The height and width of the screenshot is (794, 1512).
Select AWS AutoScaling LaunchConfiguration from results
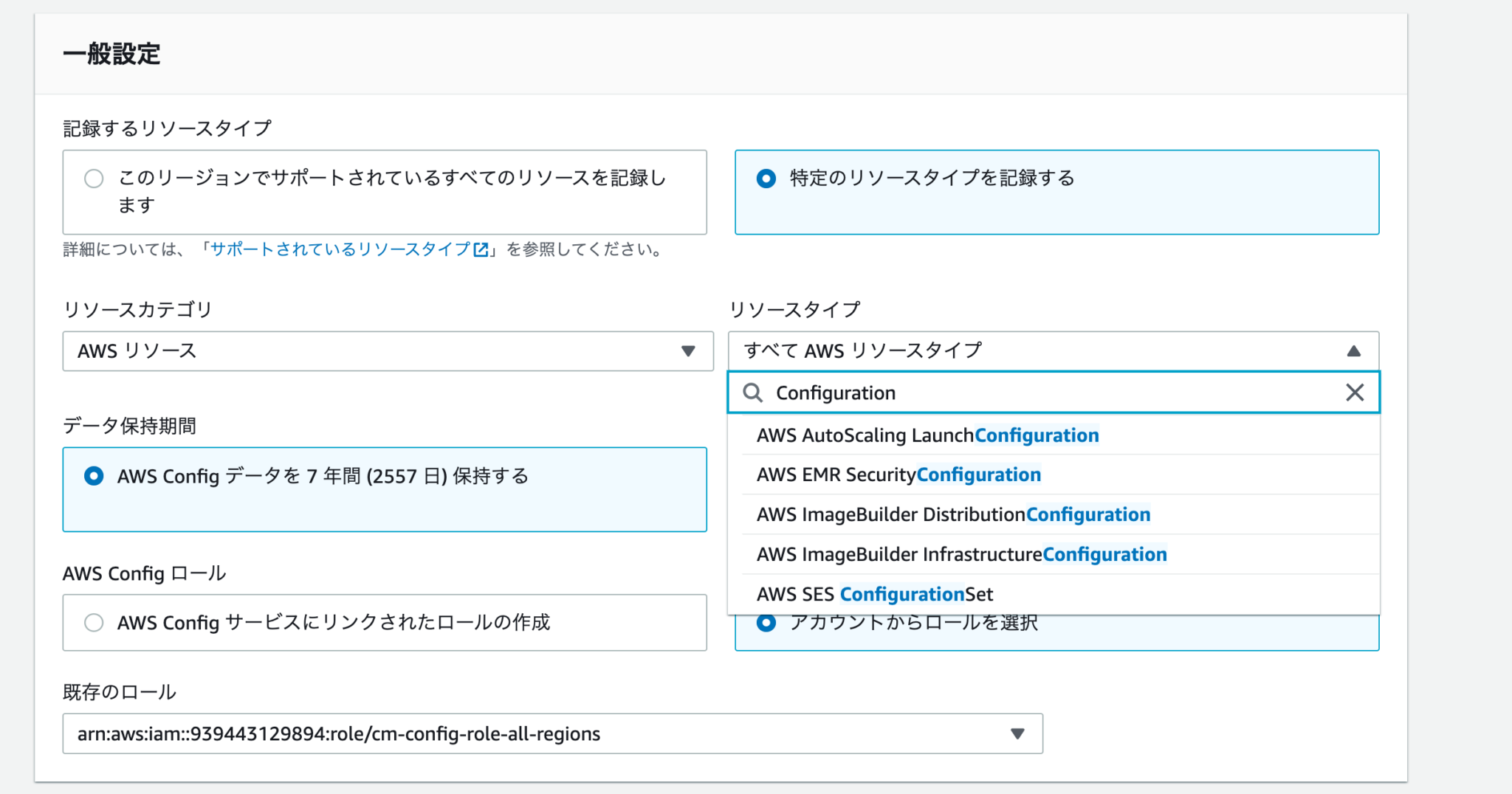(x=926, y=435)
